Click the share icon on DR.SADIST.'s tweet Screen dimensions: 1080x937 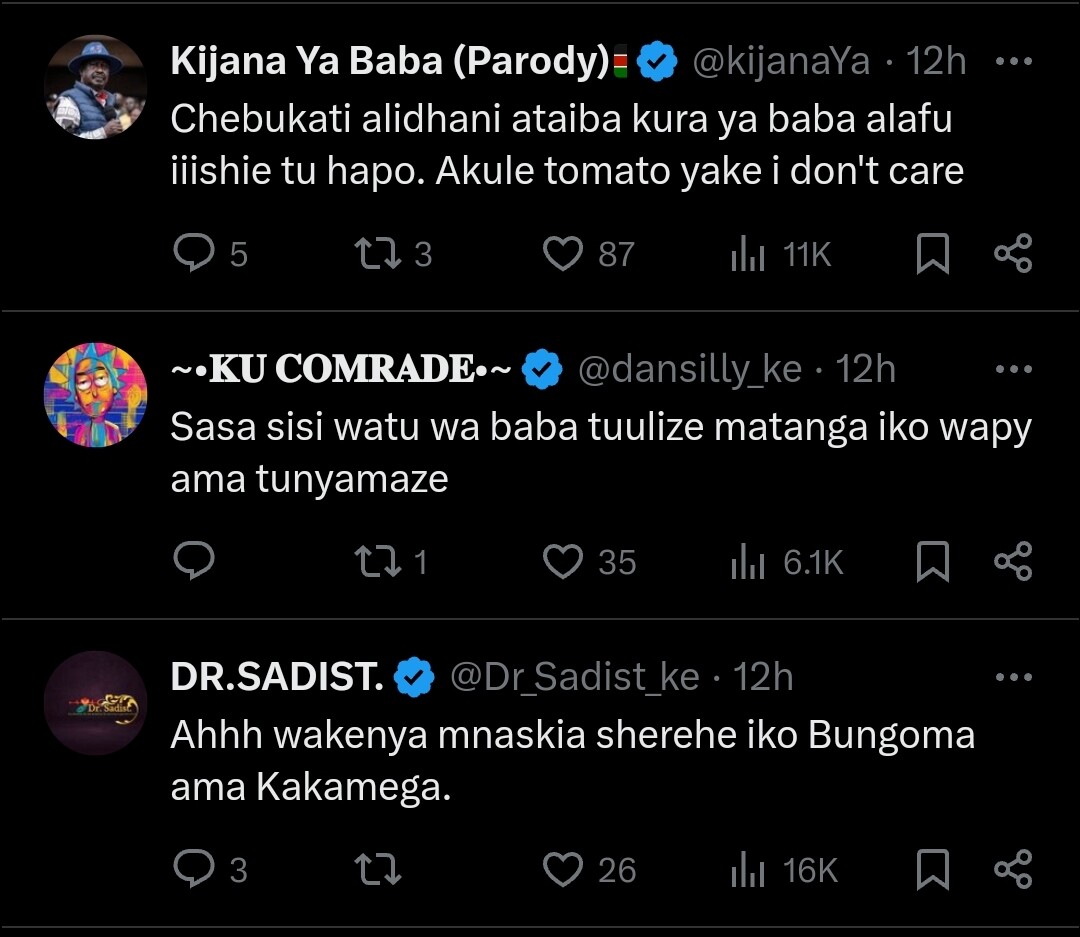click(1013, 870)
